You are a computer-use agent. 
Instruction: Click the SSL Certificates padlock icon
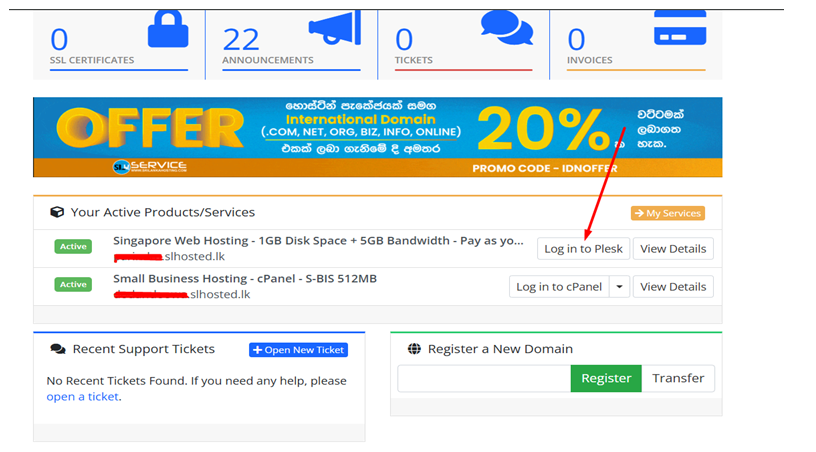pyautogui.click(x=167, y=29)
